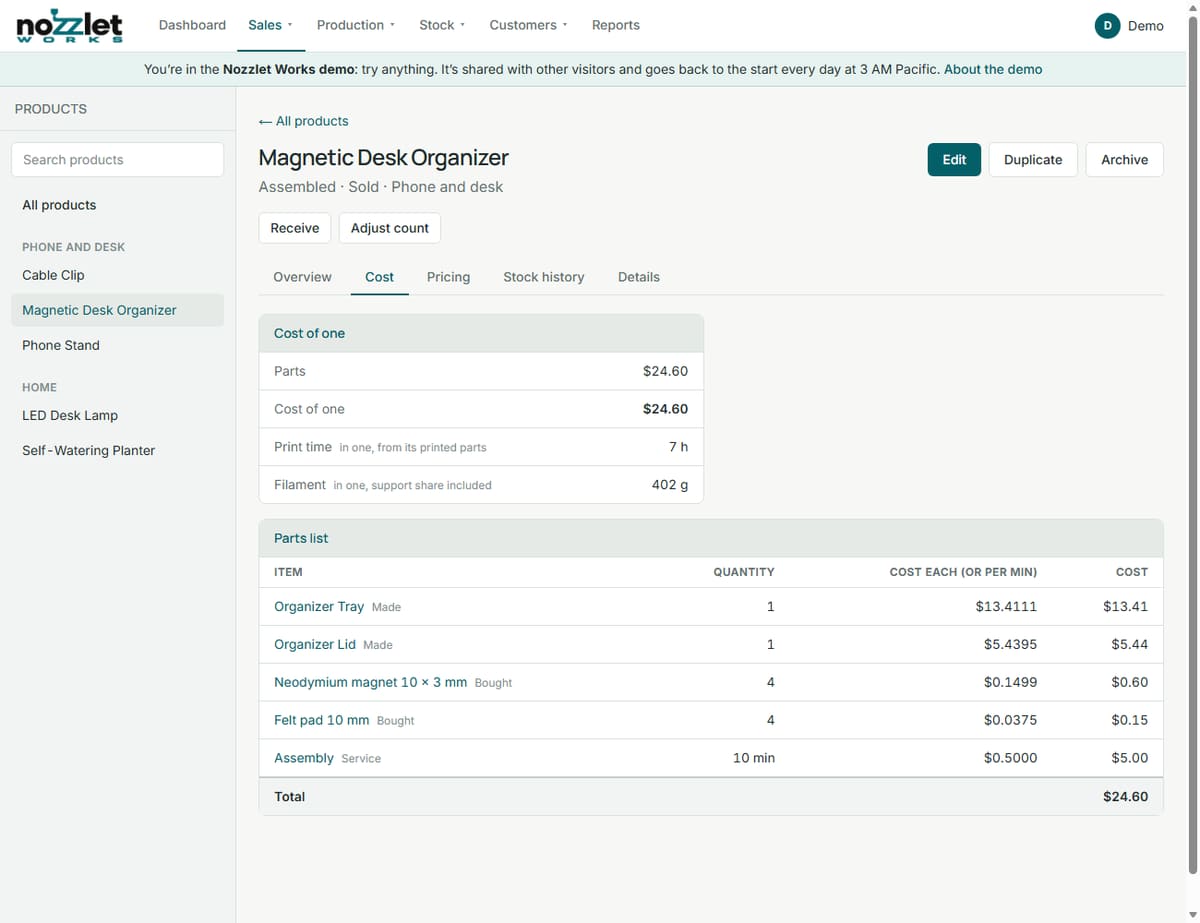Click the $0.1499 cost each value
The width and height of the screenshot is (1200, 923).
(x=1010, y=682)
